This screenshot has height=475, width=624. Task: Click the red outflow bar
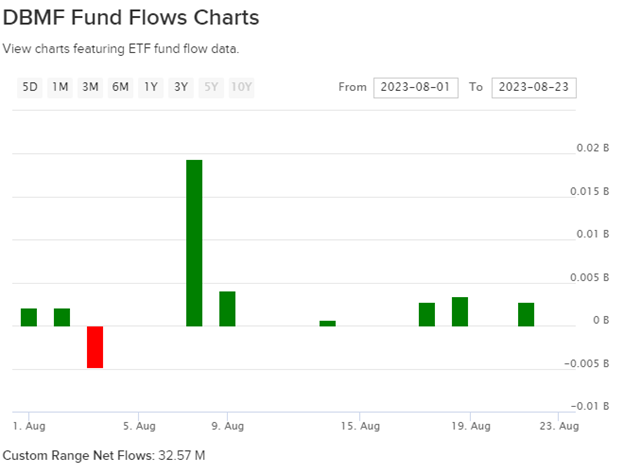click(x=95, y=347)
